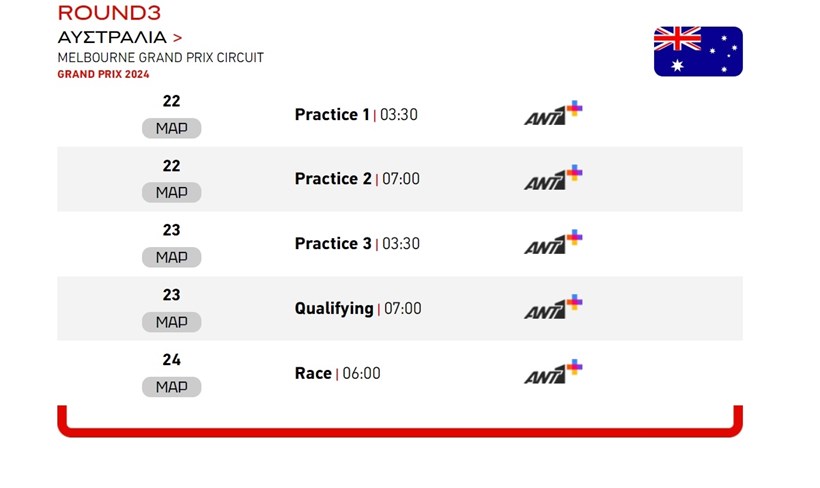Select the ΜΑΡ badge under date 24
The width and height of the screenshot is (820, 488).
[172, 387]
